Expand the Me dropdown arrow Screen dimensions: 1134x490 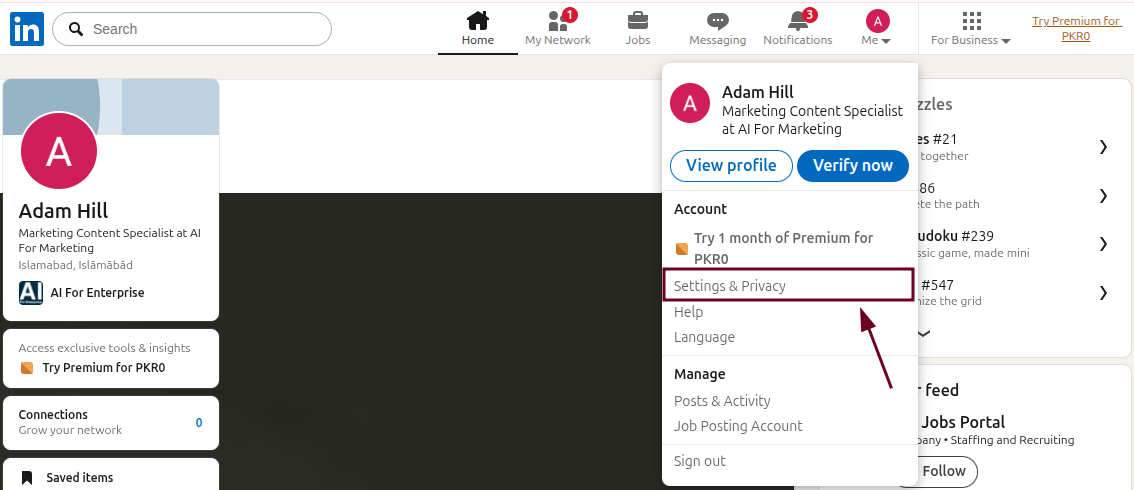click(886, 41)
